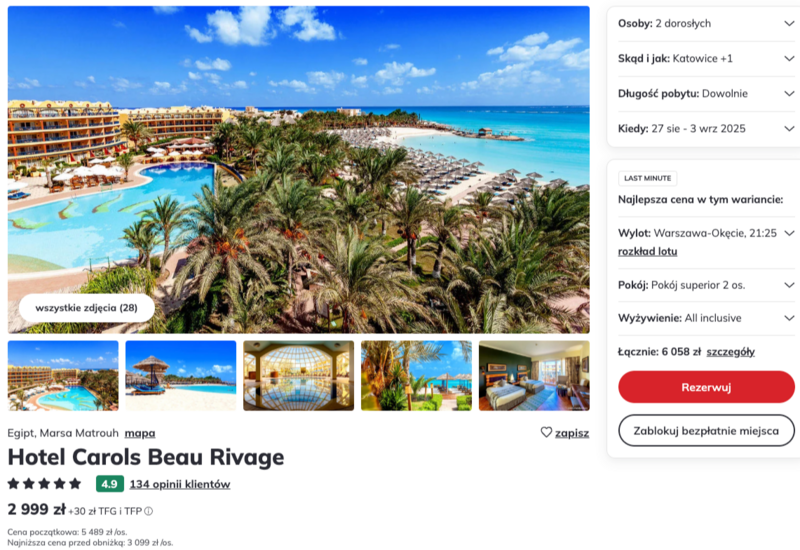Expand Wylot Warszawa-Okęcie flight chevron

pos(789,233)
